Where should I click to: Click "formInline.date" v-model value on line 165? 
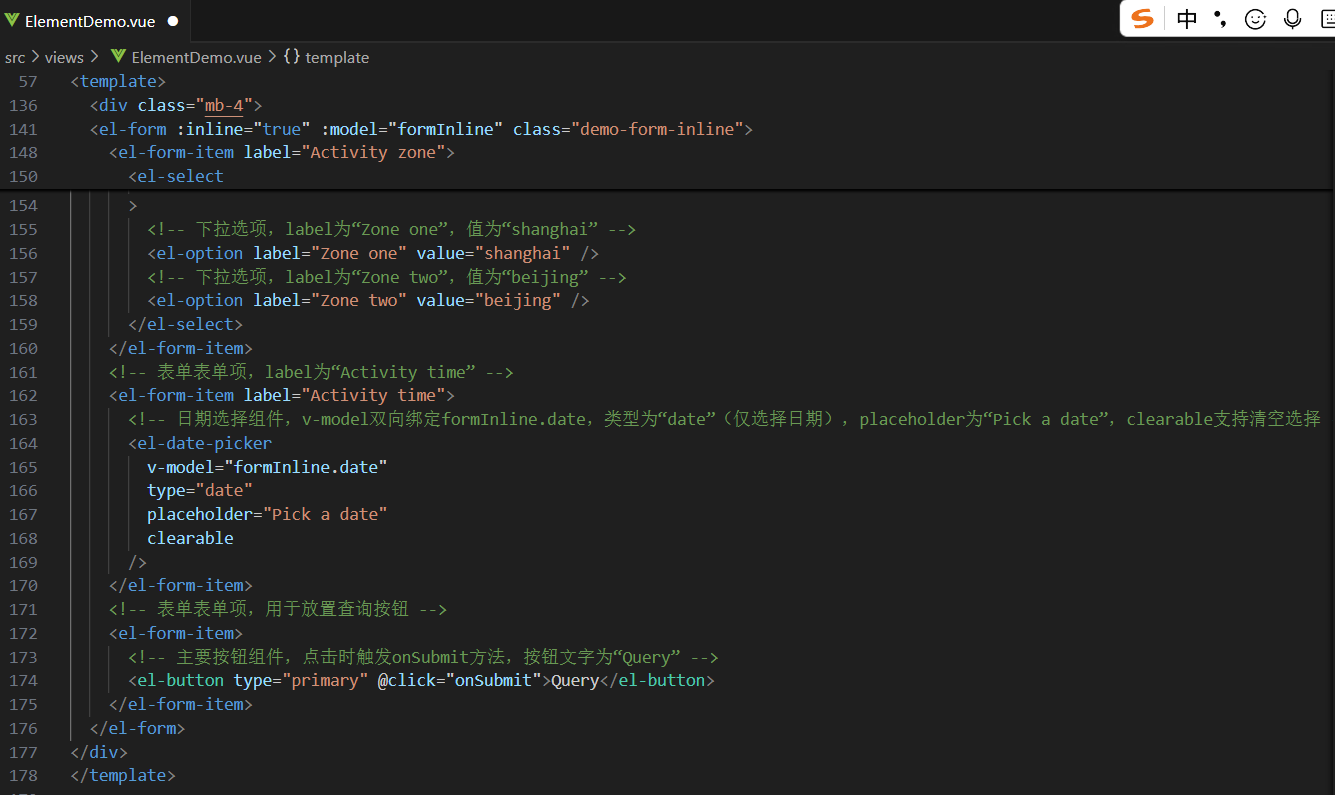(x=306, y=467)
